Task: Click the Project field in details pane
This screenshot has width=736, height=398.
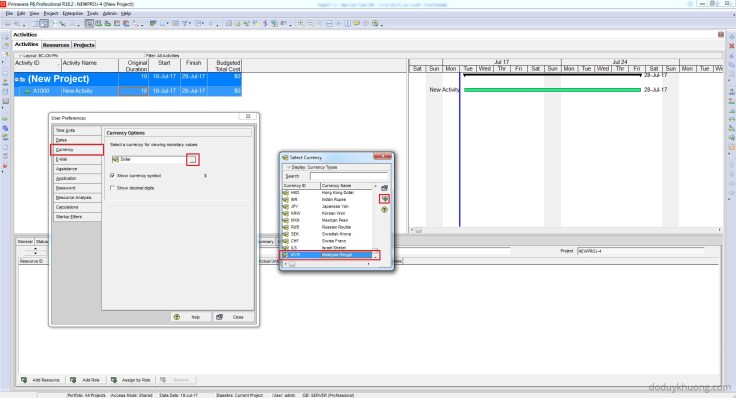Action: point(641,251)
